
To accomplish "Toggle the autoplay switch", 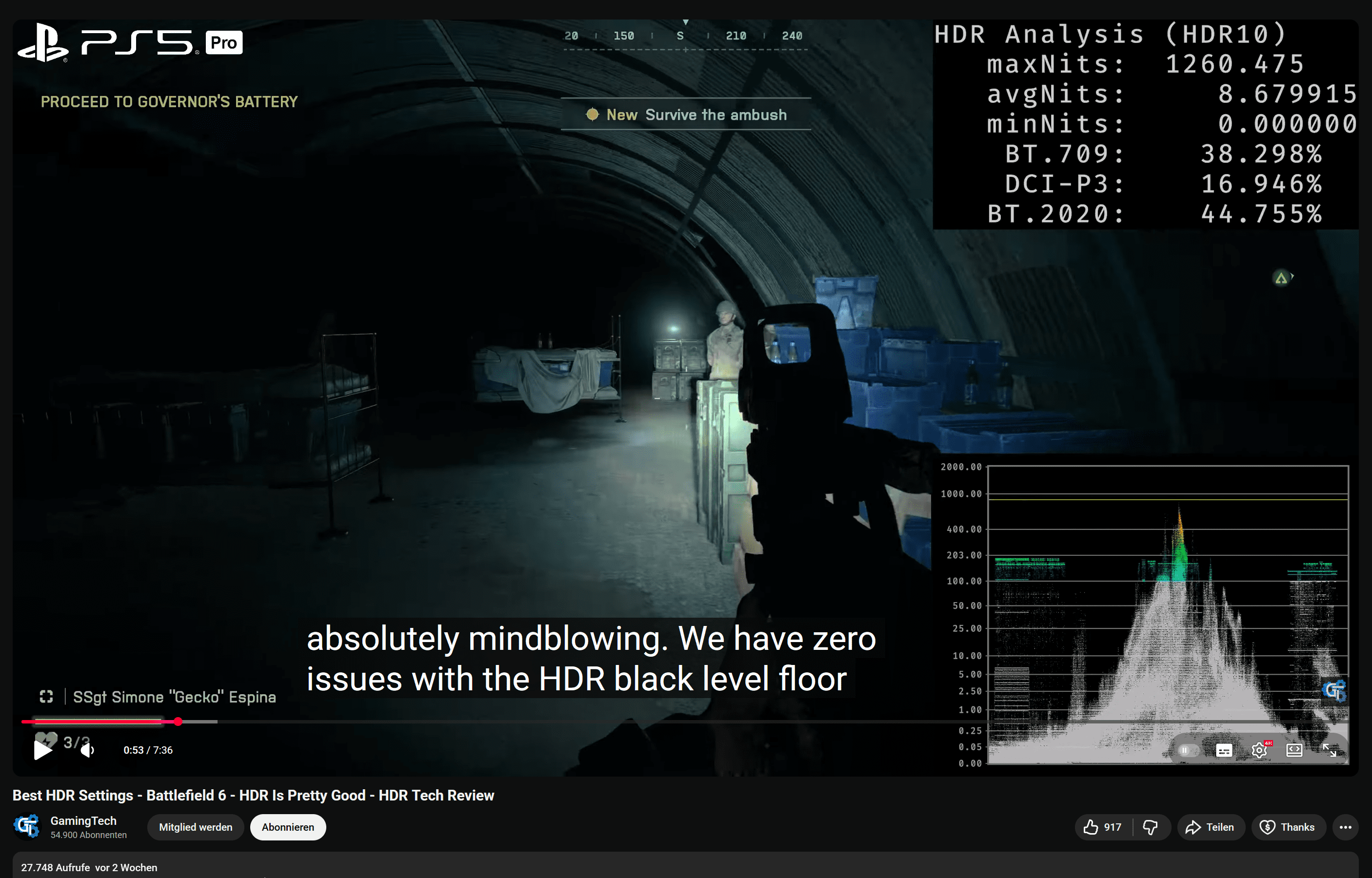I will [x=1188, y=750].
